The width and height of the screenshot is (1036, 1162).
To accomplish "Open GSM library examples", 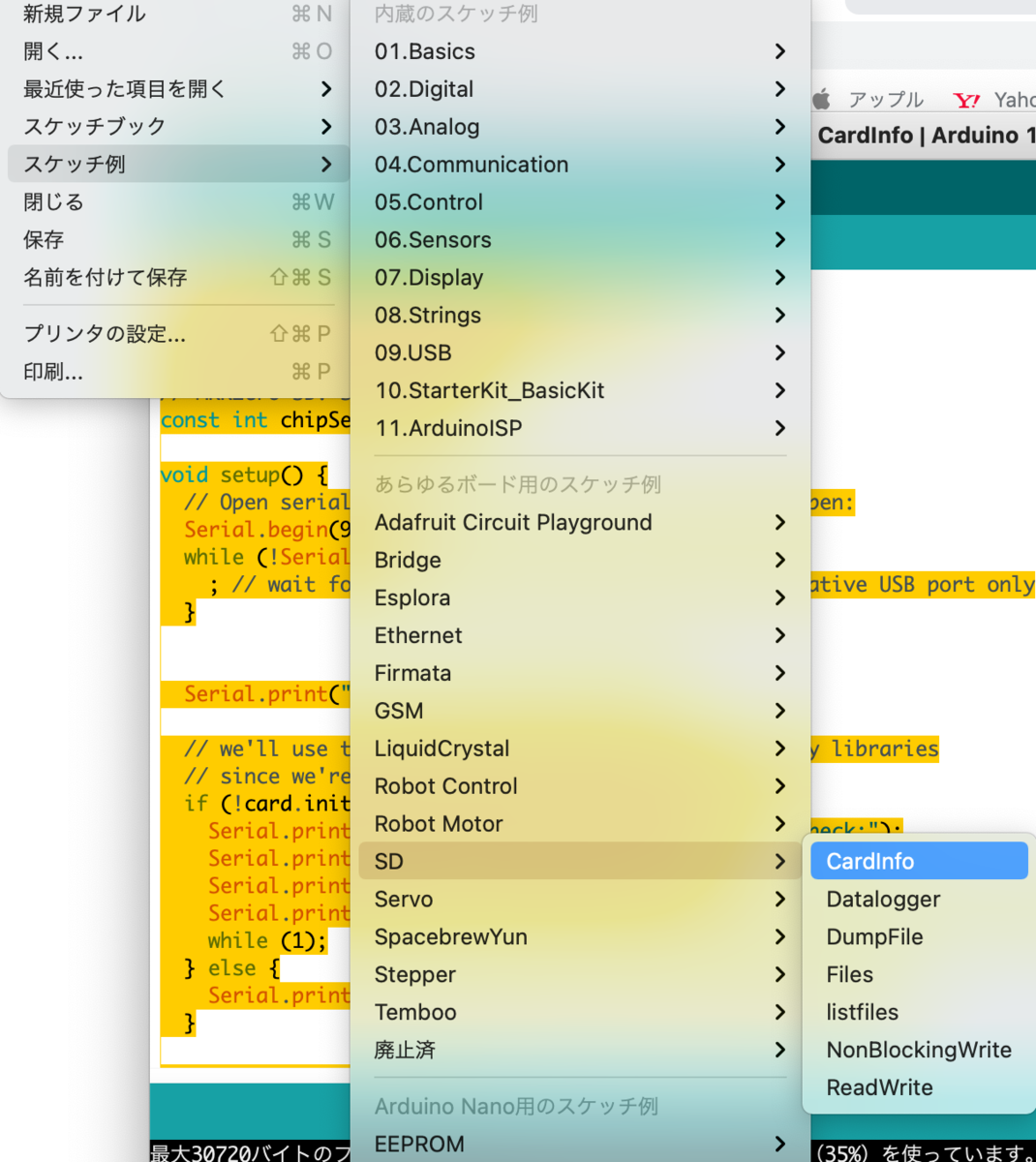I will 580,712.
